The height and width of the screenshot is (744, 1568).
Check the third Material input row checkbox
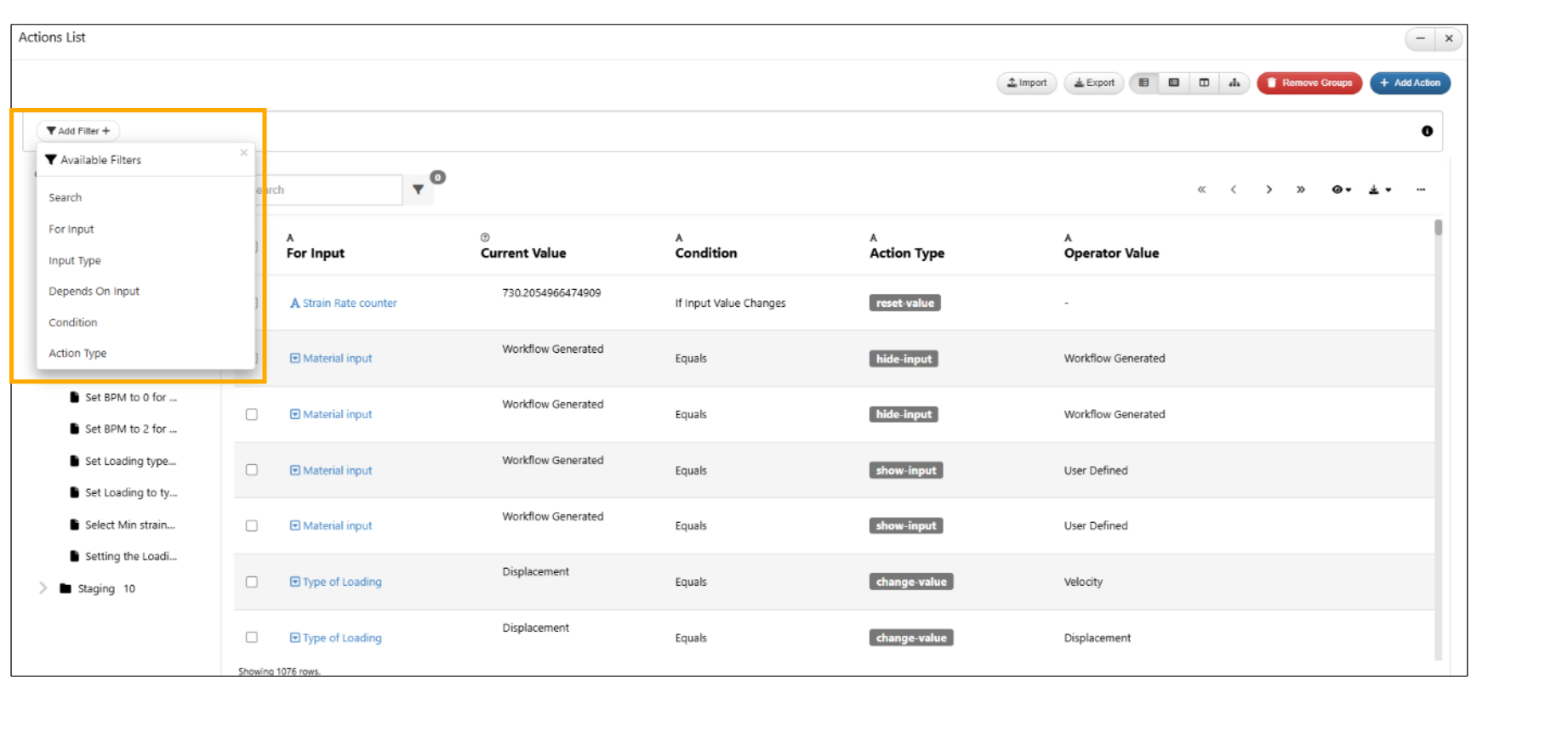pos(252,470)
